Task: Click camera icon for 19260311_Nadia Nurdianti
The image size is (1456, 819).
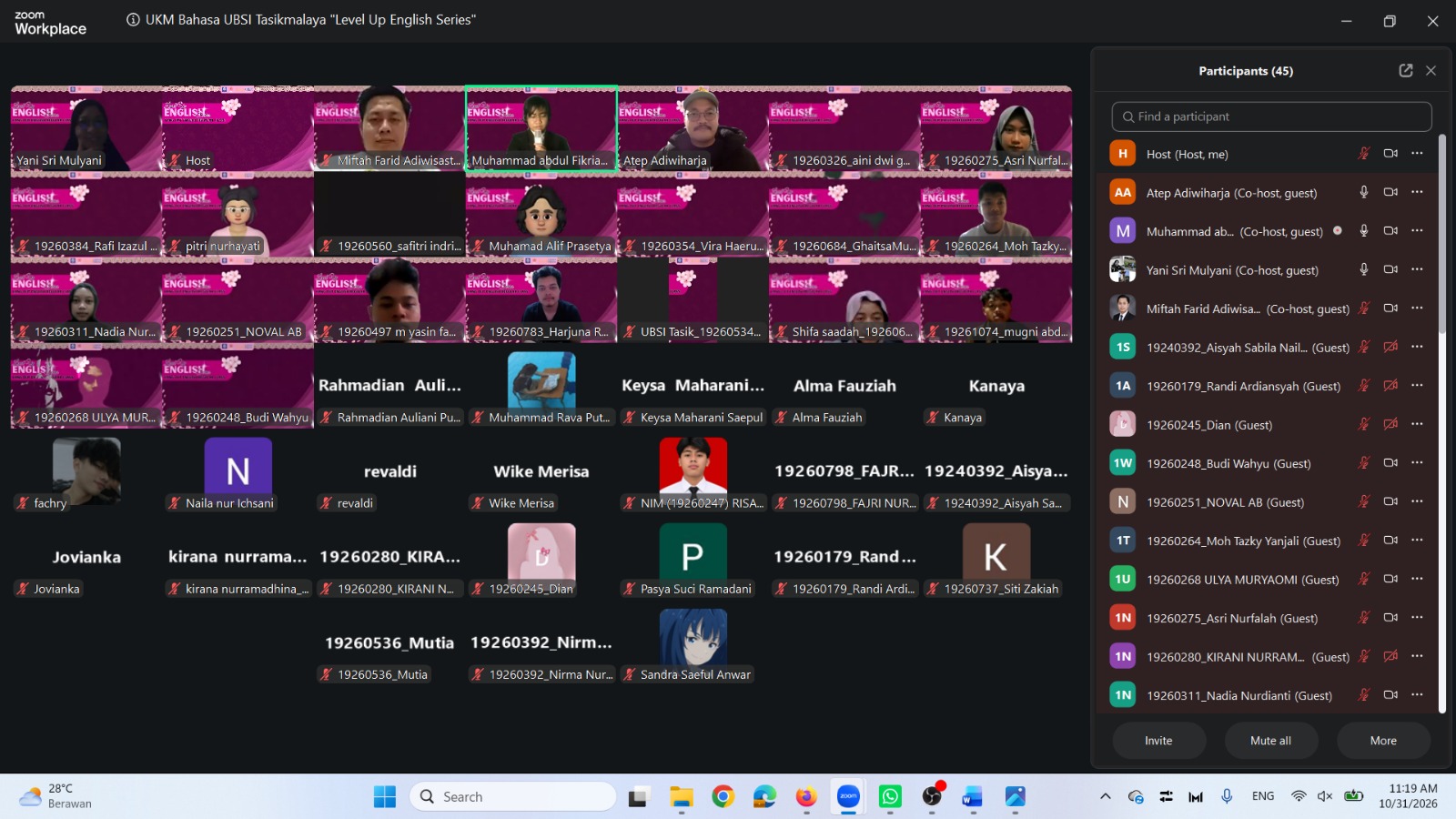Action: (x=1390, y=695)
